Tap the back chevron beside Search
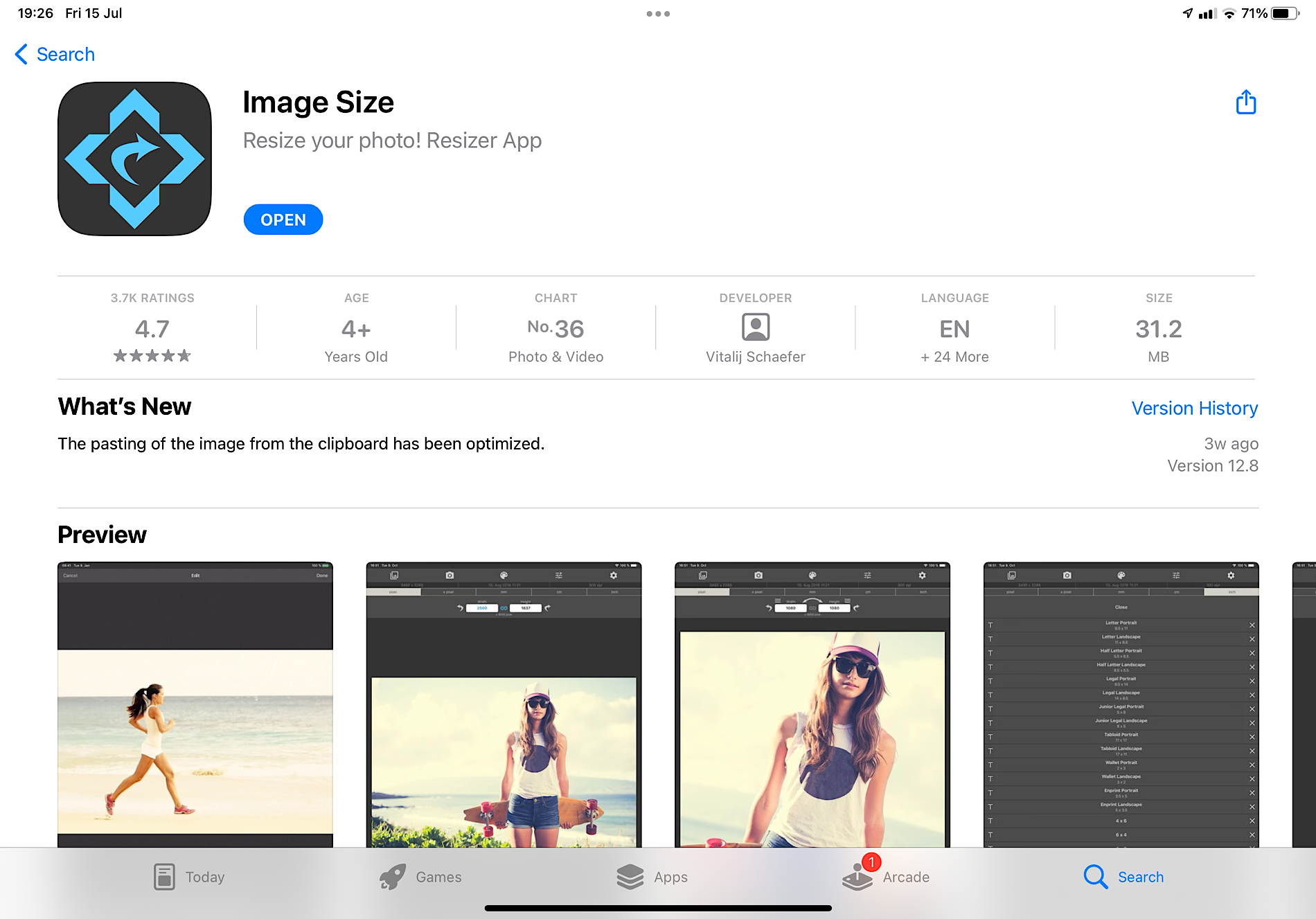1316x919 pixels. (21, 54)
